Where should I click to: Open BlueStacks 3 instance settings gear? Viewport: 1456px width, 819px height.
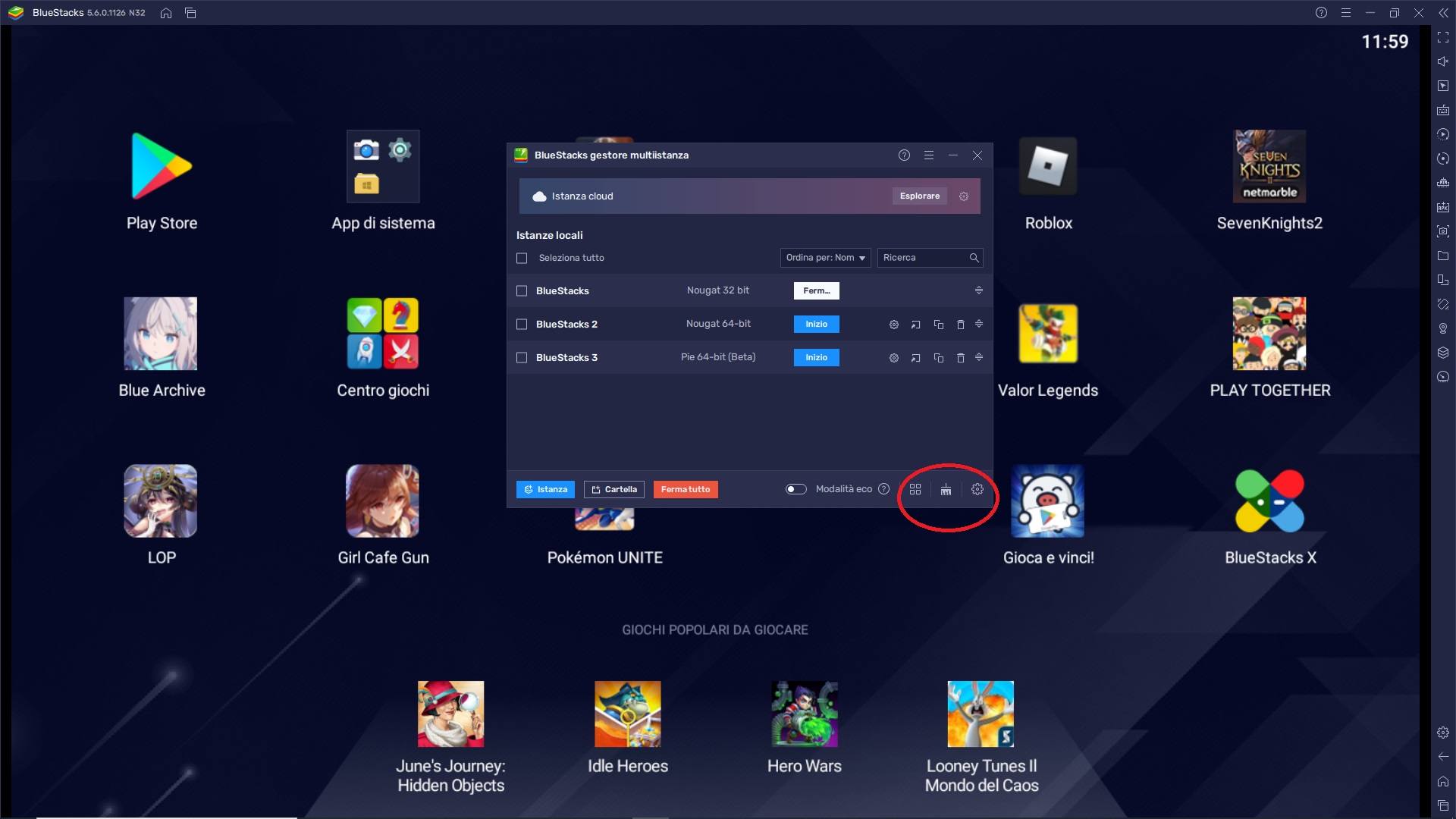(x=894, y=358)
